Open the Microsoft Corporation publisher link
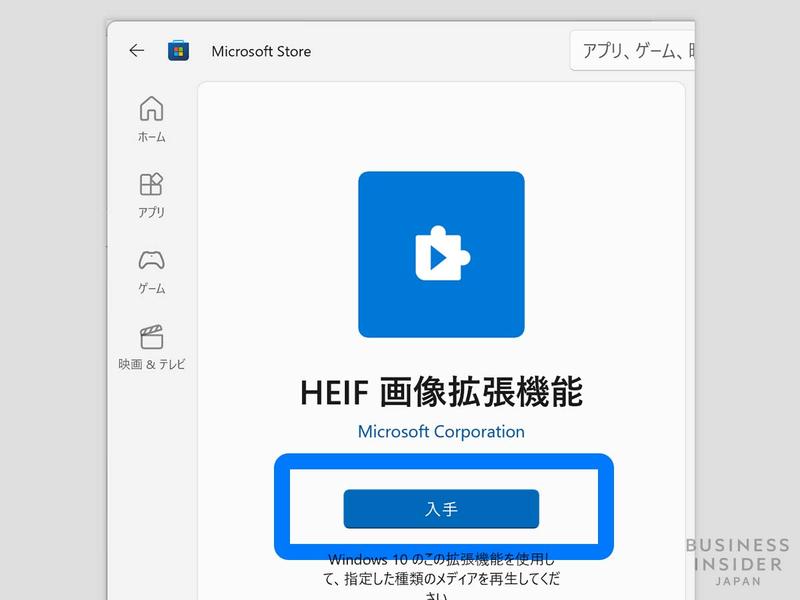Screen dimensions: 800x600 440,432
